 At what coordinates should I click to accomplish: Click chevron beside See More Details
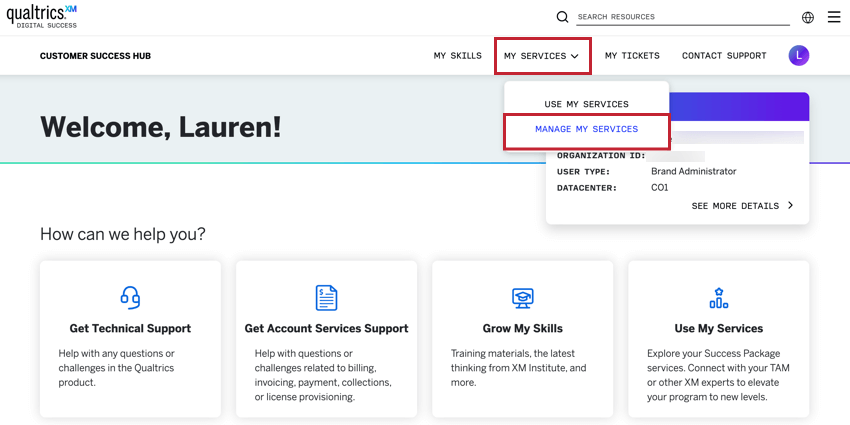(790, 205)
